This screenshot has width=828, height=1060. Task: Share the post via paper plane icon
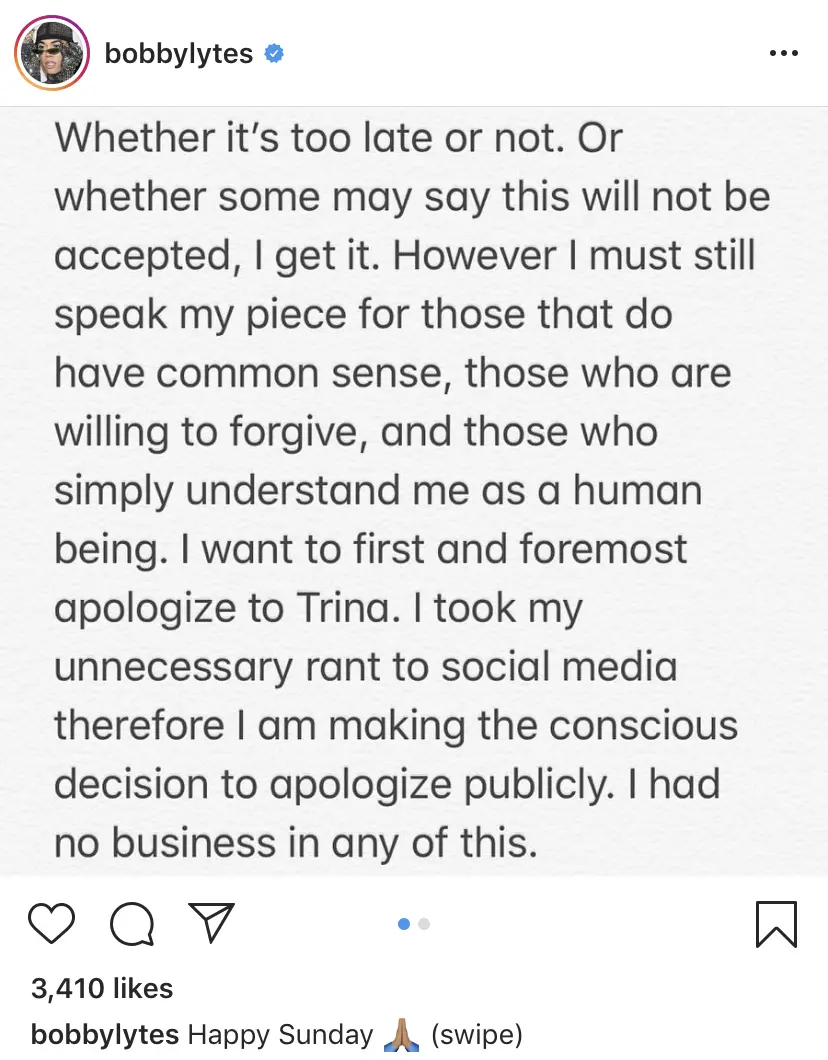coord(212,922)
